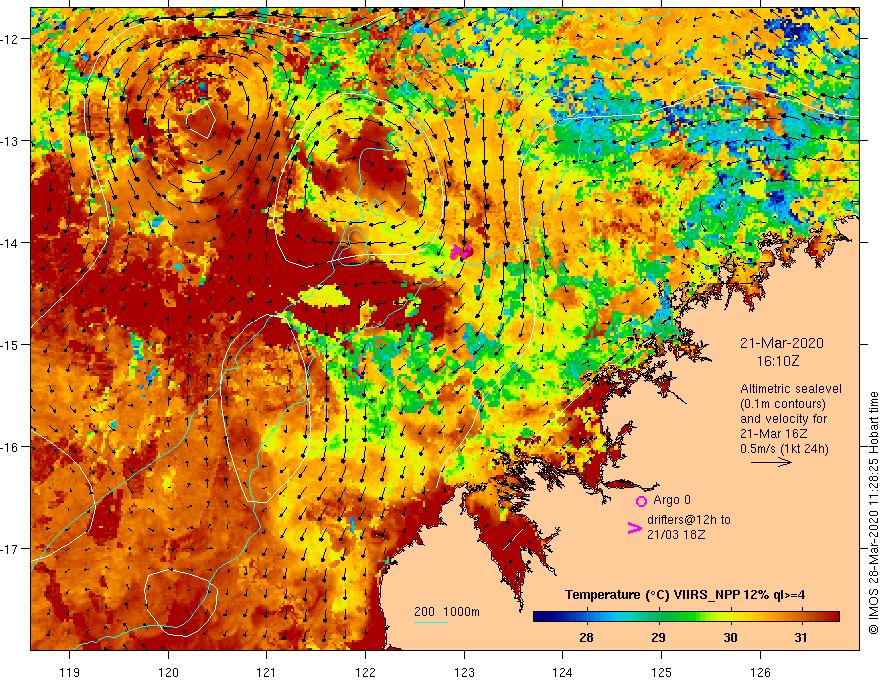The width and height of the screenshot is (880, 680).
Task: Click the -12 latitude axis label
Action: pos(11,39)
